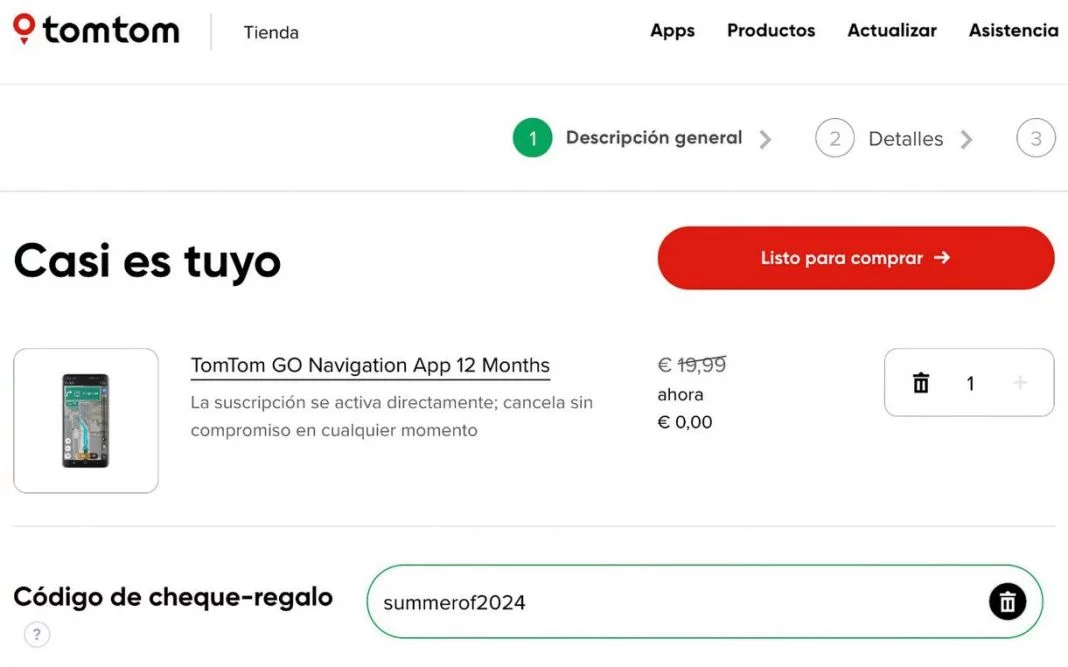Screen dimensions: 1068x667
Task: Select the Detalles step tab
Action: (905, 139)
